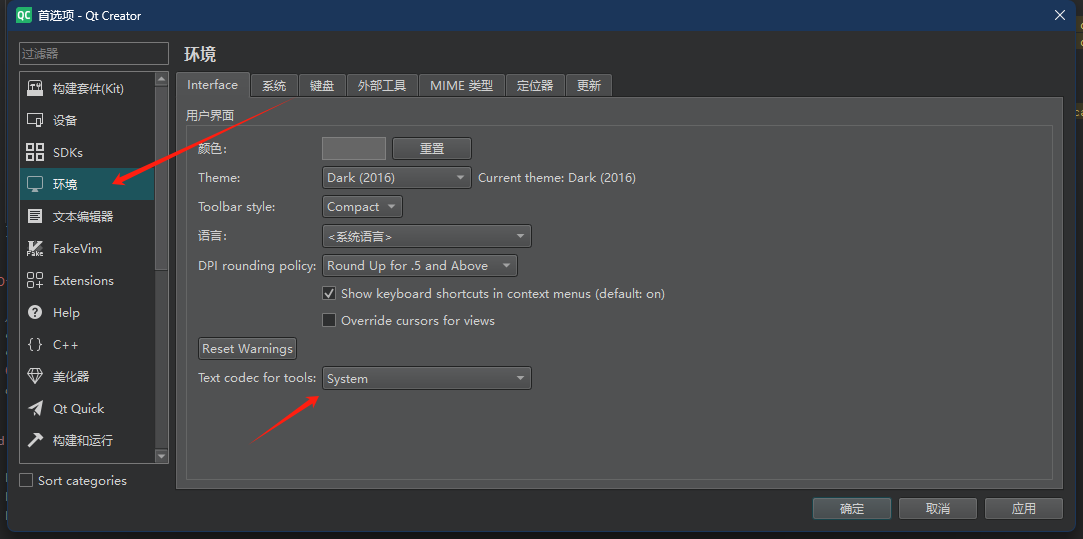The image size is (1083, 539).
Task: Click the Qt Creator logo in title bar
Action: (x=24, y=15)
